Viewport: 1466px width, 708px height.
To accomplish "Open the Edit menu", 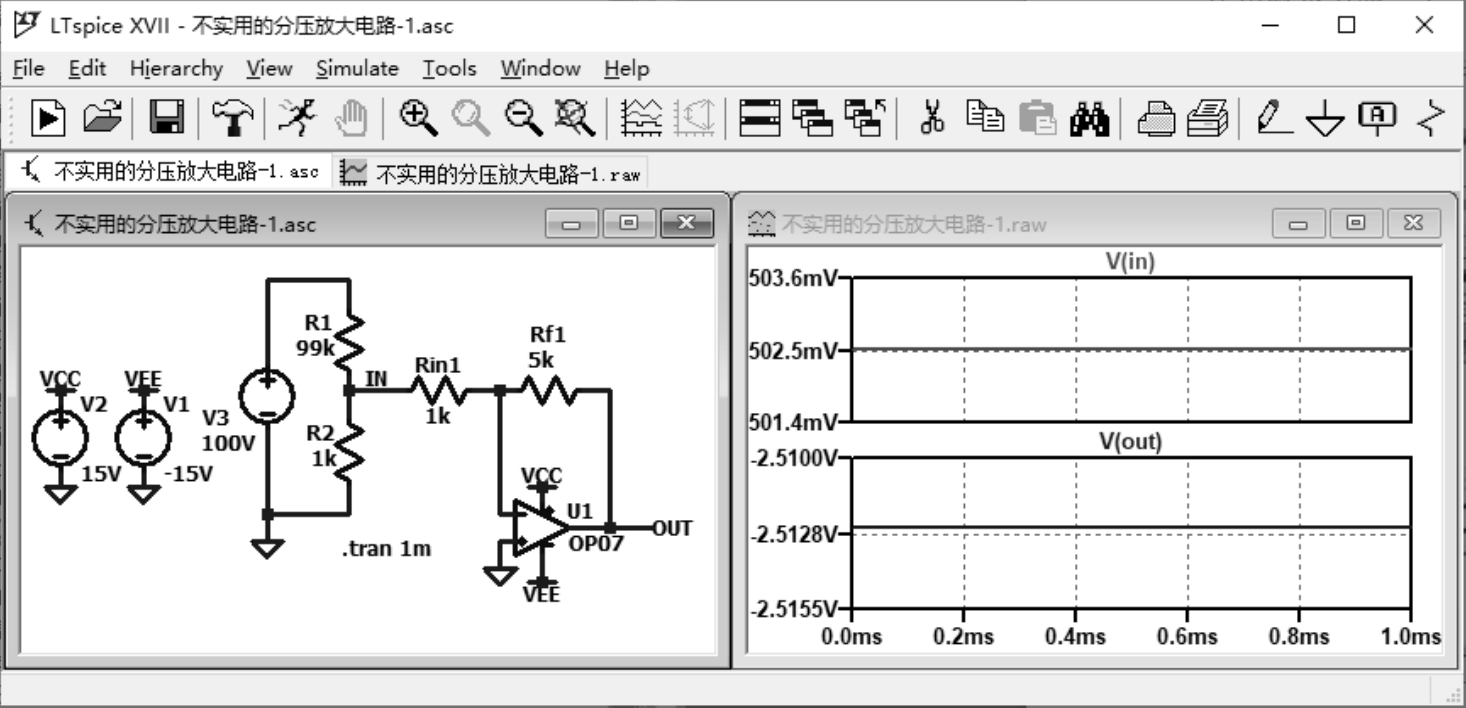I will (x=87, y=68).
